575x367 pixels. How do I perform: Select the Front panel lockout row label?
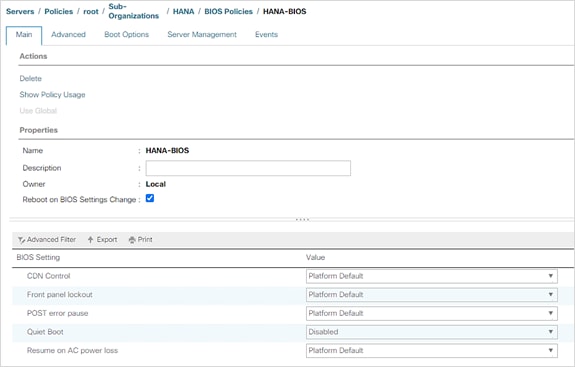pos(59,295)
